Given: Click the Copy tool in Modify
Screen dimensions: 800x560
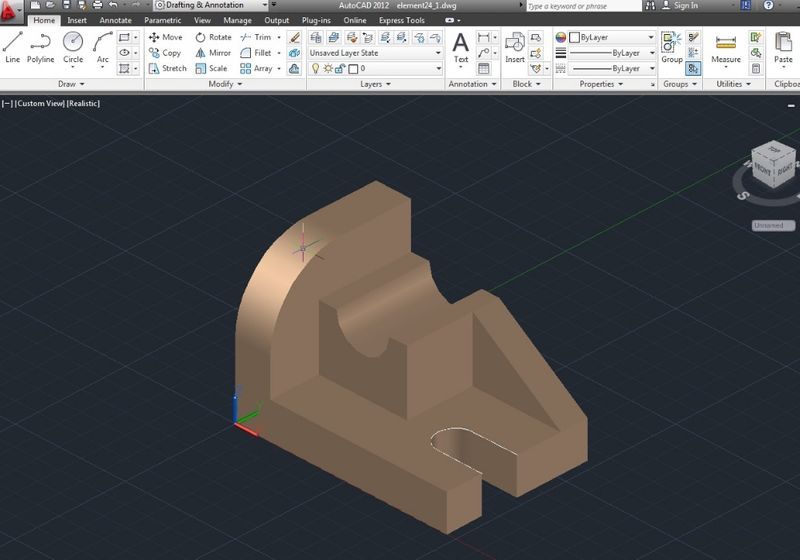Looking at the screenshot, I should [x=165, y=53].
